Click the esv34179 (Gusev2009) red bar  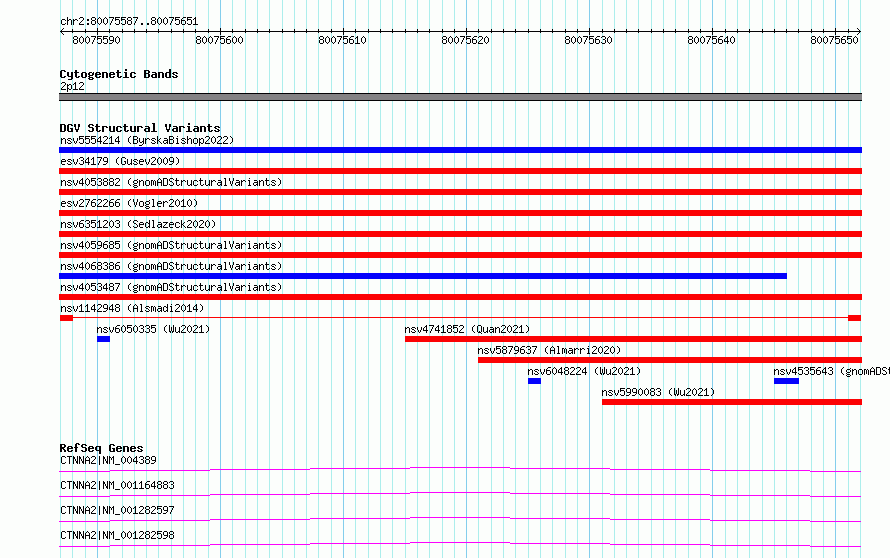(460, 171)
